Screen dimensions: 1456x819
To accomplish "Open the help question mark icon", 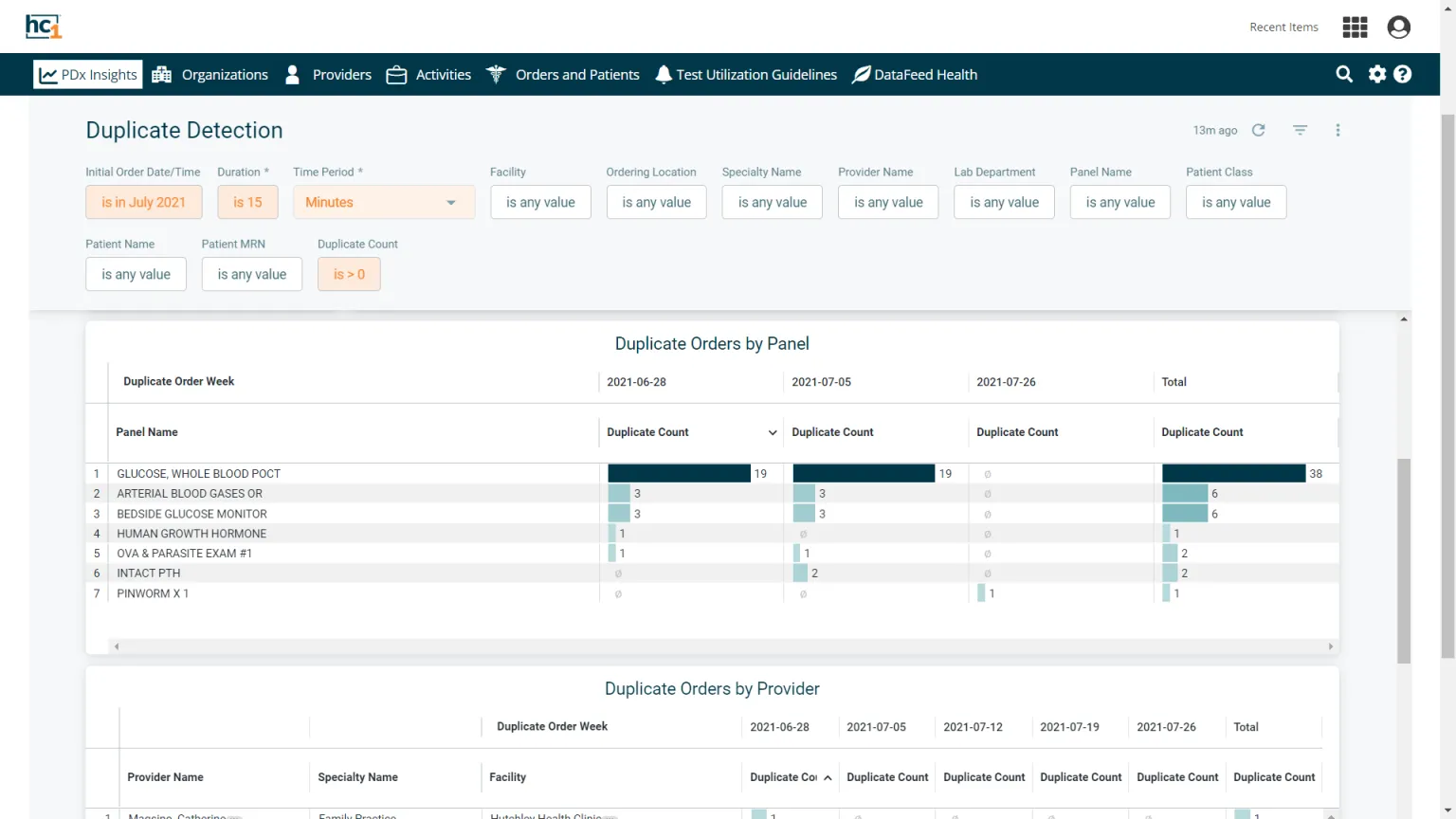I will [x=1403, y=74].
